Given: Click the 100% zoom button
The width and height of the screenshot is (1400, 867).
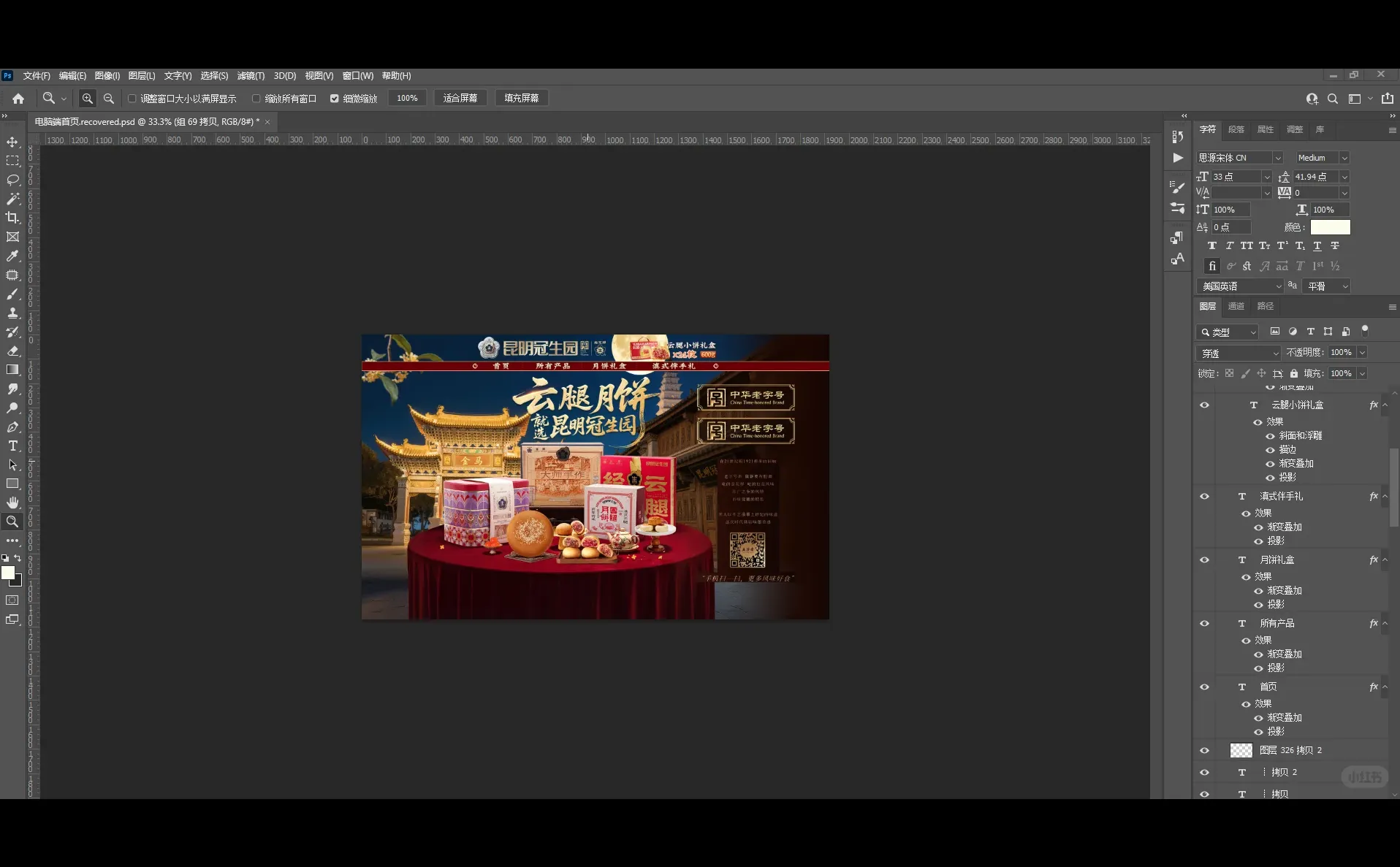Looking at the screenshot, I should (407, 99).
